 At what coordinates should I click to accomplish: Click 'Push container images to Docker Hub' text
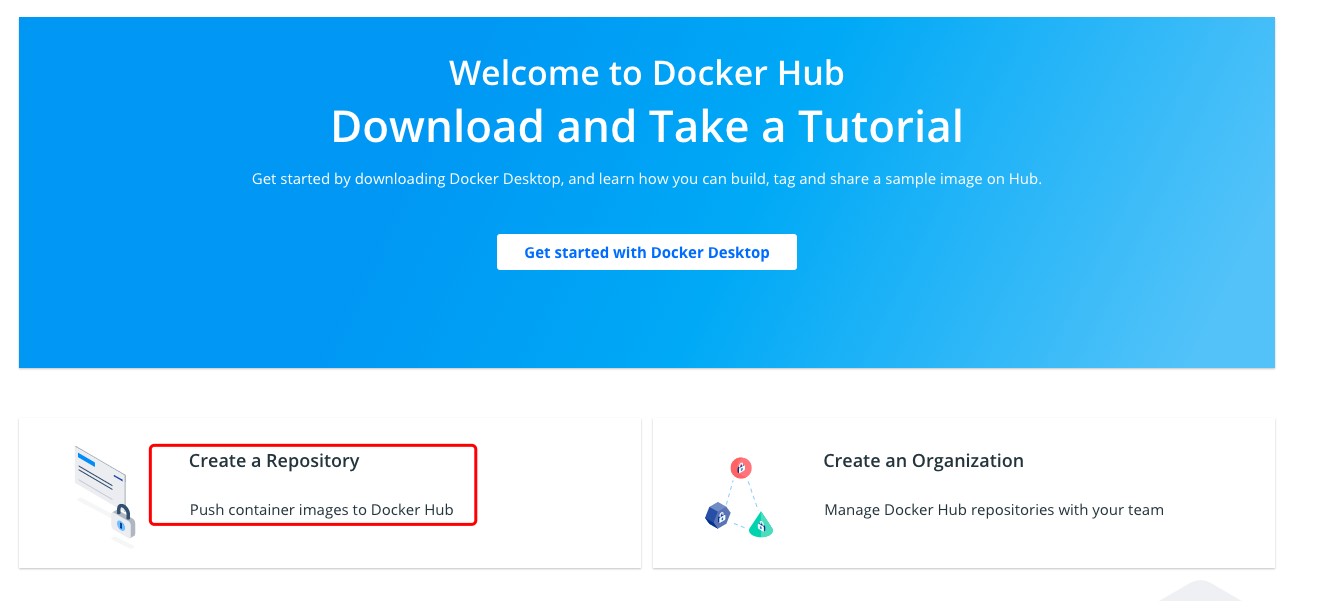click(x=322, y=510)
